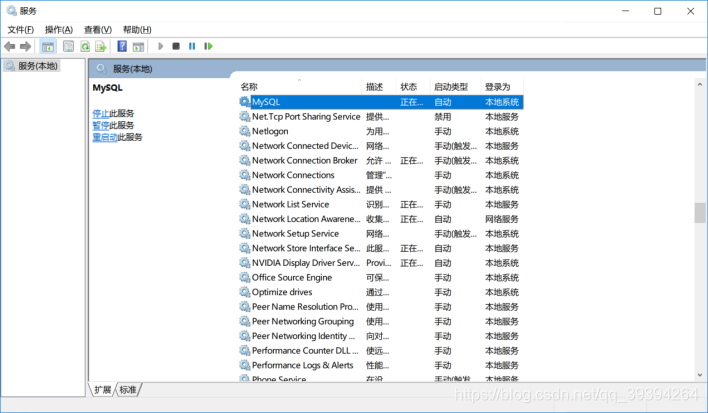The image size is (708, 413).
Task: Click the scroll-down arrow of the services list
Action: [x=699, y=375]
